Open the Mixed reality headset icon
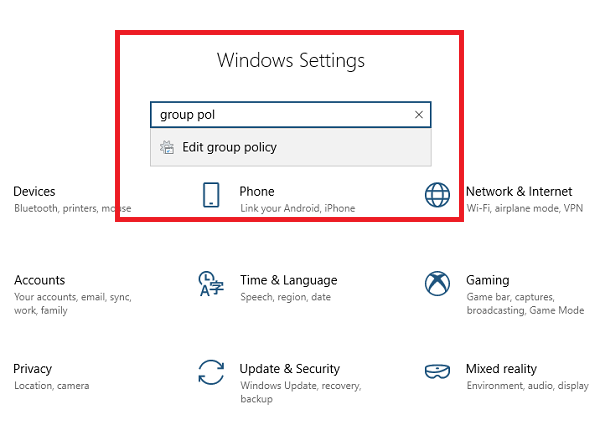 click(437, 372)
